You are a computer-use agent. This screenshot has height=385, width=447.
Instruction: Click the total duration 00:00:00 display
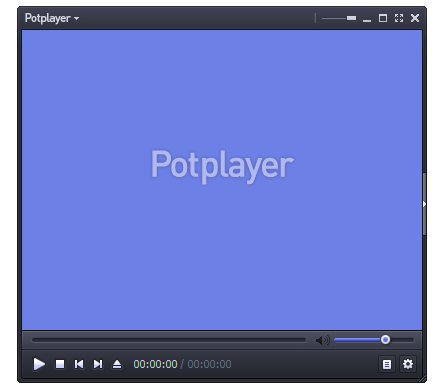(x=209, y=364)
